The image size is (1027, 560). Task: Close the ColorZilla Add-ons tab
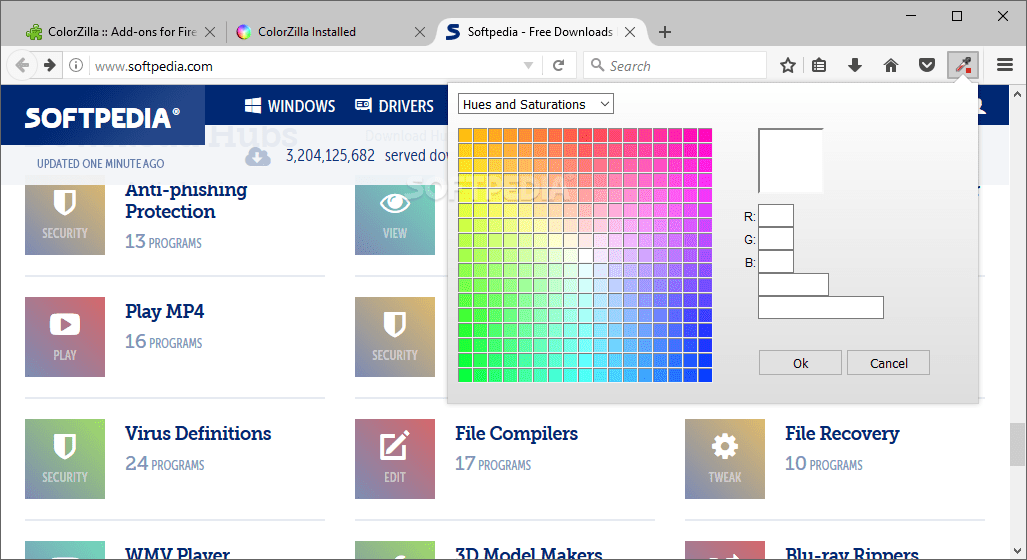210,32
